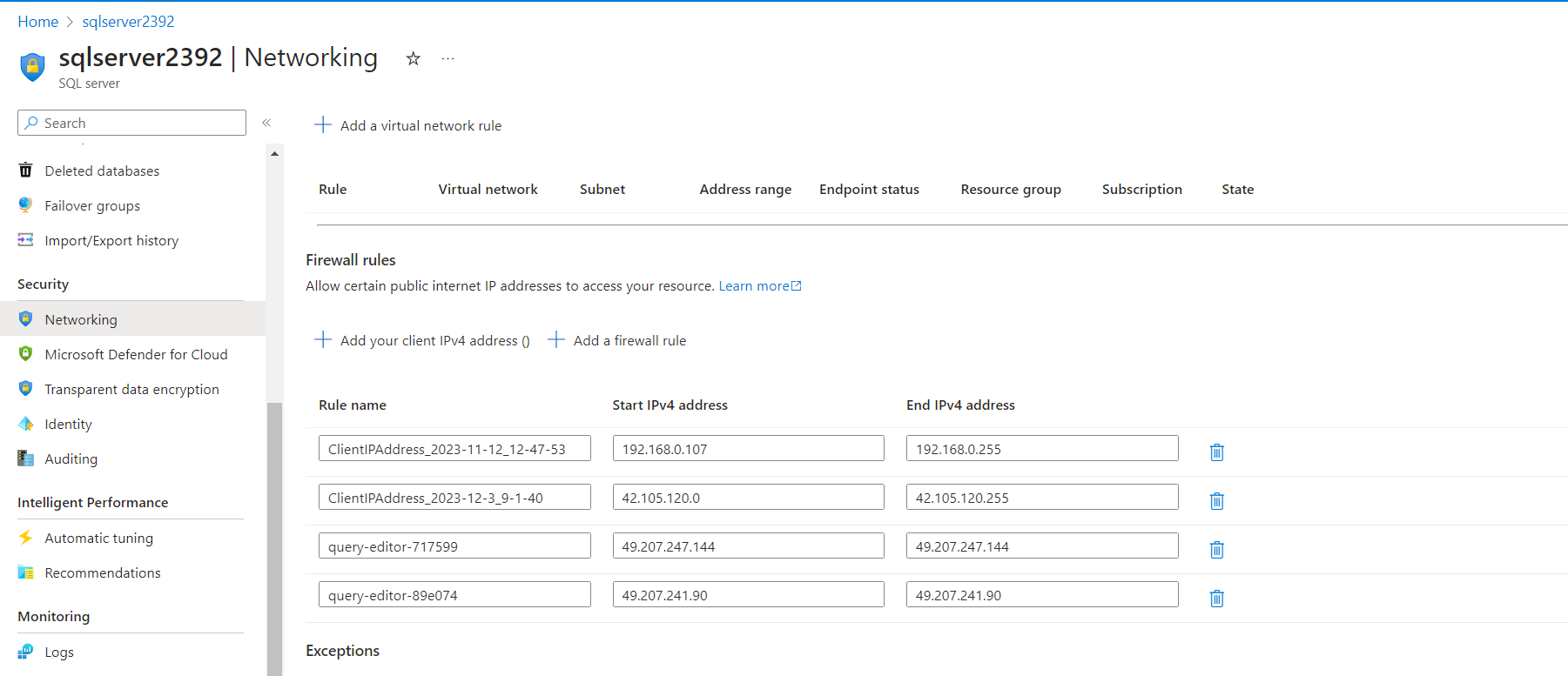The height and width of the screenshot is (676, 1568).
Task: Delete the ClientIPAddress_2023-11-12 firewall rule
Action: [1217, 452]
